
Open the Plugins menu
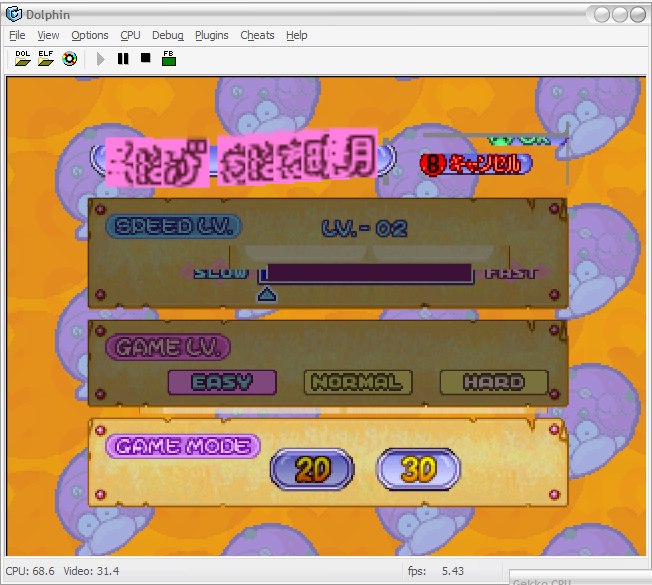pyautogui.click(x=212, y=35)
